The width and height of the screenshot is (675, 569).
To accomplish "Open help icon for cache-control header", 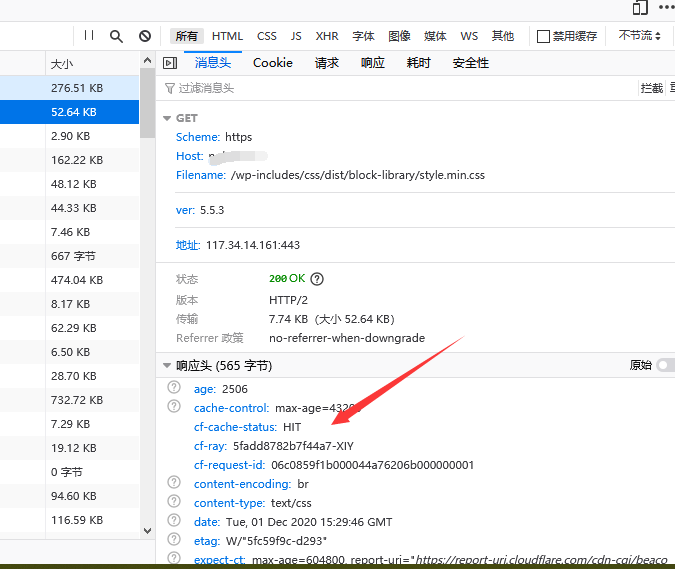I will [x=174, y=406].
